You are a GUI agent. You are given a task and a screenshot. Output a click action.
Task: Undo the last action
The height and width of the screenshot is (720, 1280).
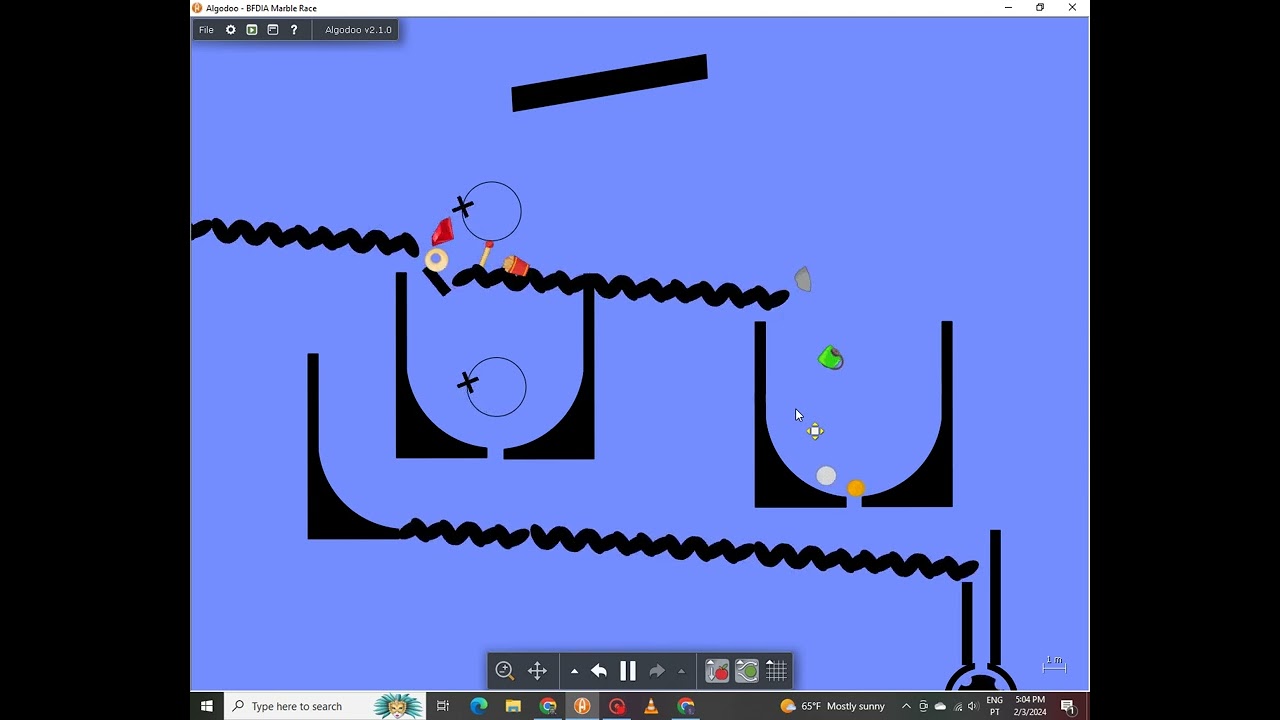599,671
